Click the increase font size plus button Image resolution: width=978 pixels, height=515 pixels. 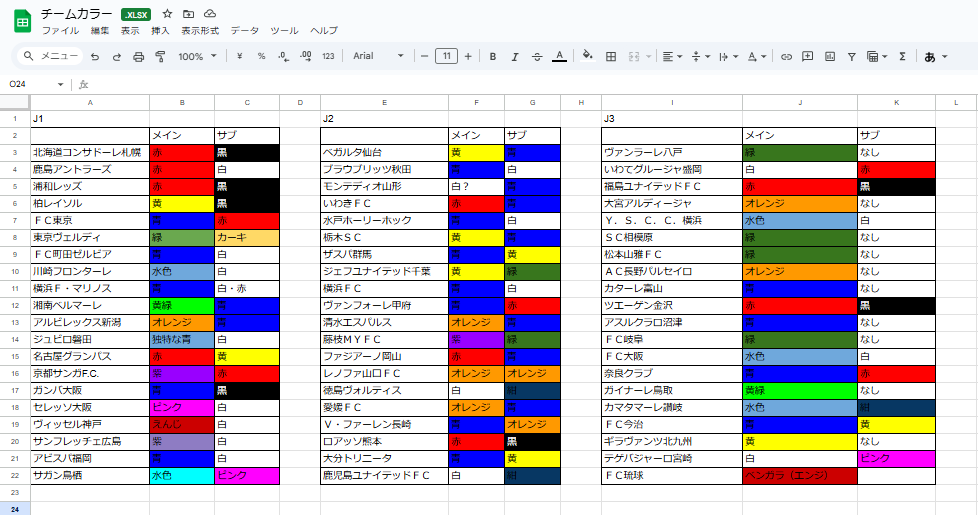(468, 56)
